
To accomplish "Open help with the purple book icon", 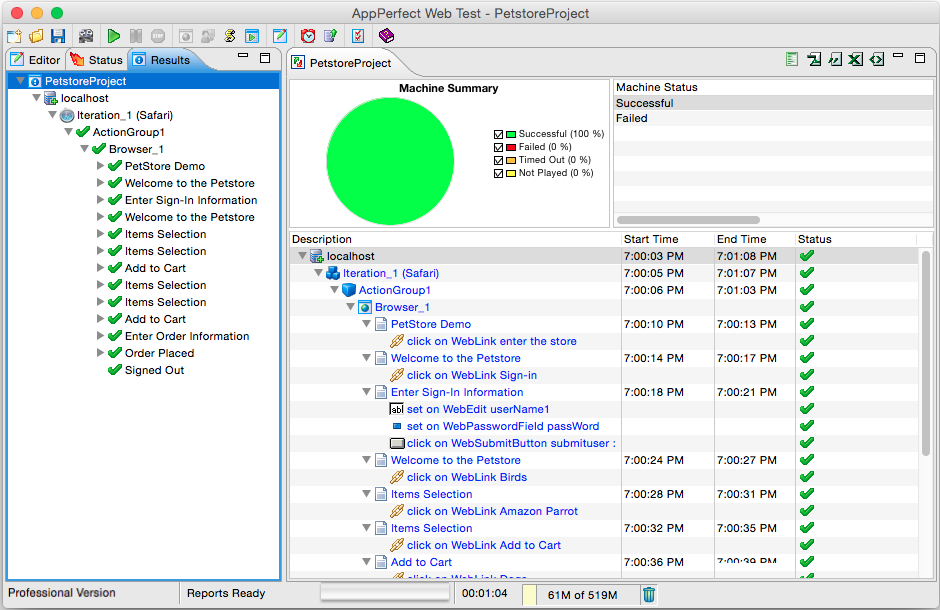I will pyautogui.click(x=387, y=36).
